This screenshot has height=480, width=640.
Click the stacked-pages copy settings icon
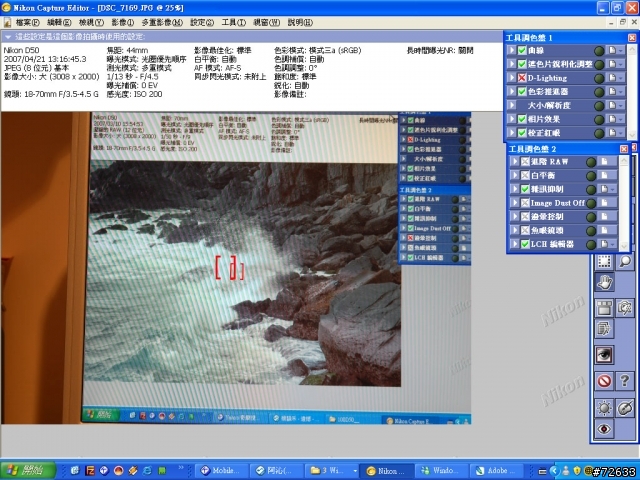604,329
